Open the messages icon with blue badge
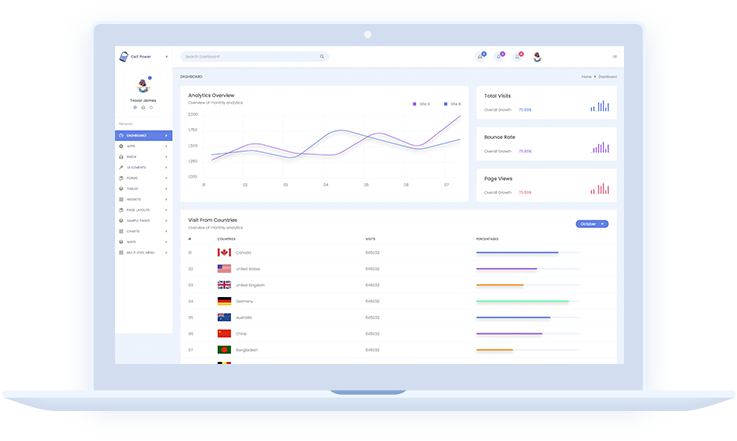737x441 pixels. tap(480, 56)
